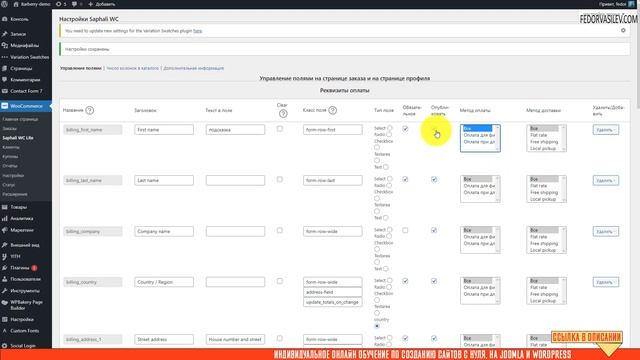Click the Товары products icon in the sidebar
This screenshot has width=640, height=360.
click(x=5, y=207)
